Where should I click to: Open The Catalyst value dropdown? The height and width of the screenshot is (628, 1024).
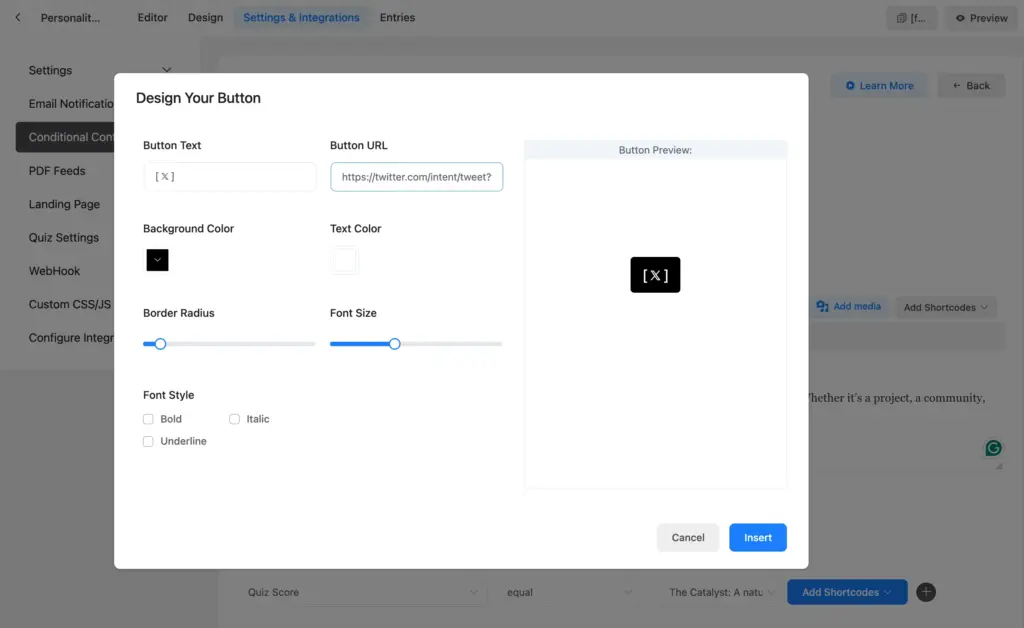click(720, 592)
